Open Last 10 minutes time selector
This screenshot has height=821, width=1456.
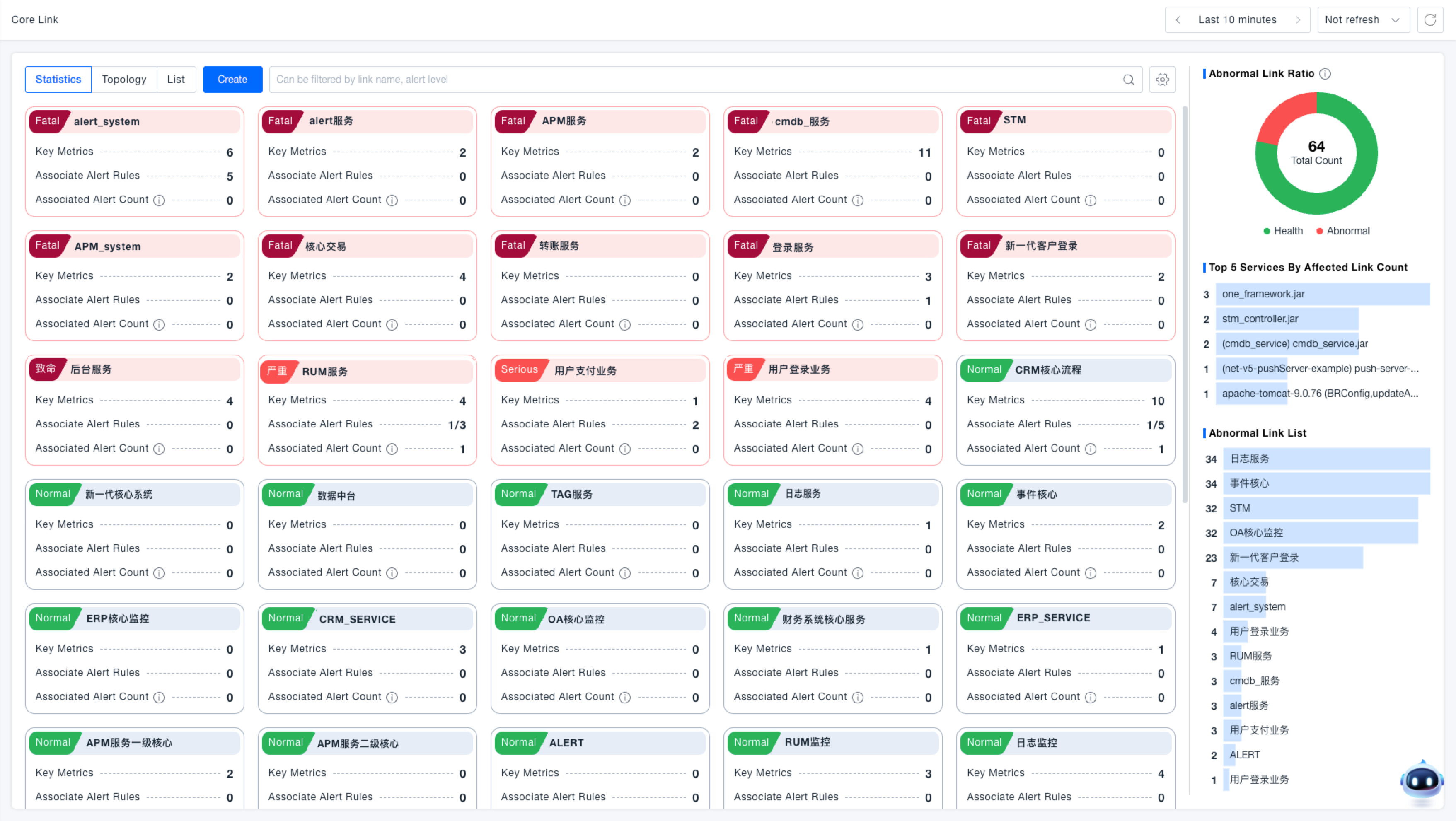click(x=1237, y=20)
